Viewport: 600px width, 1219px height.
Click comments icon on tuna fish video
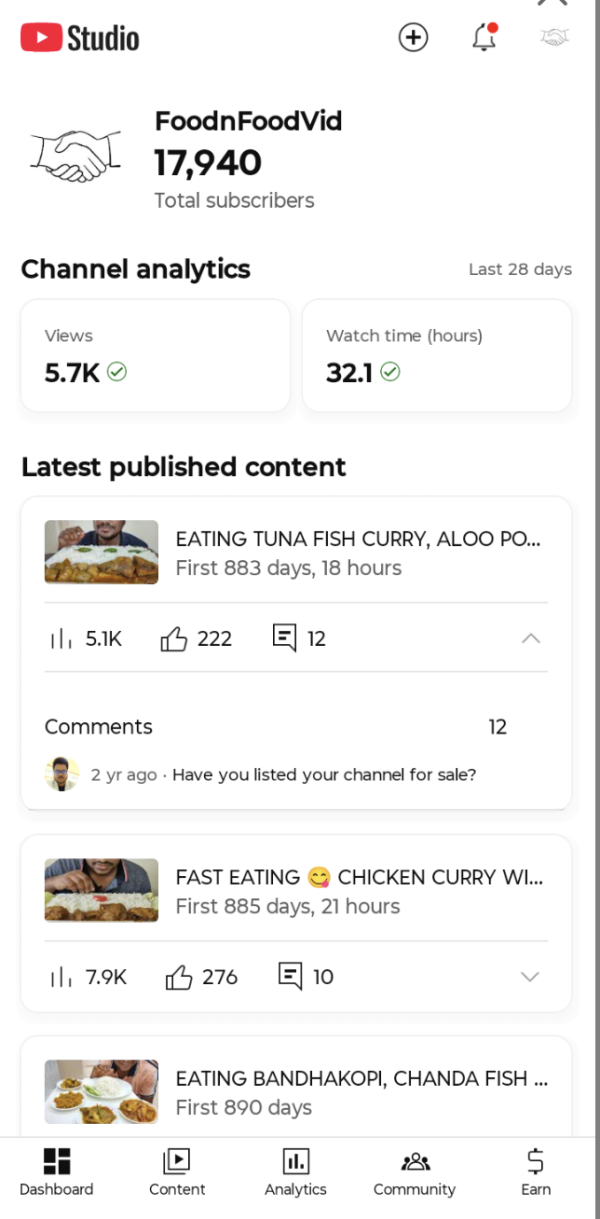coord(285,638)
